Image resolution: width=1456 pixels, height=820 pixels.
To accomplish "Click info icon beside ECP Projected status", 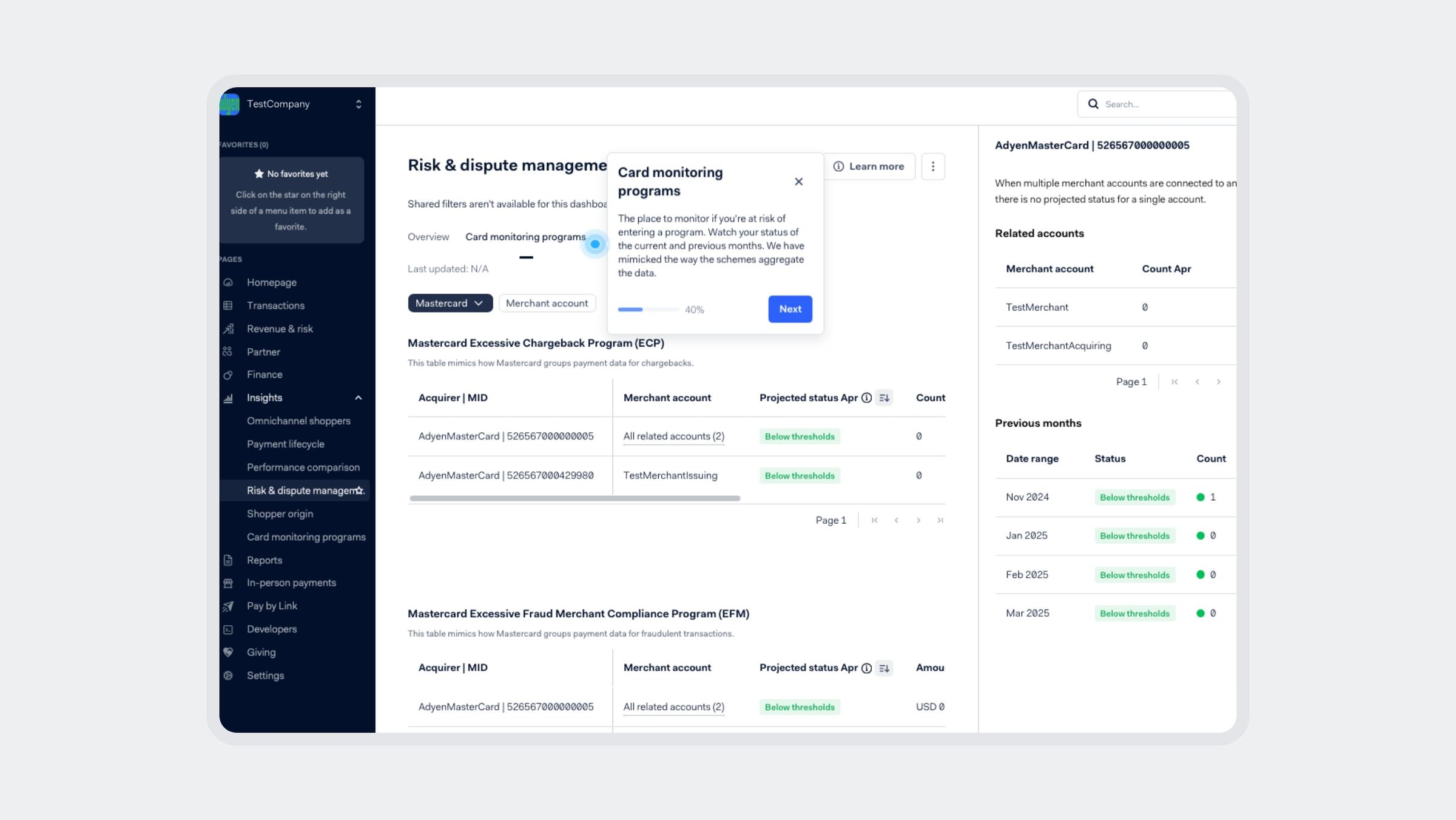I will click(867, 398).
